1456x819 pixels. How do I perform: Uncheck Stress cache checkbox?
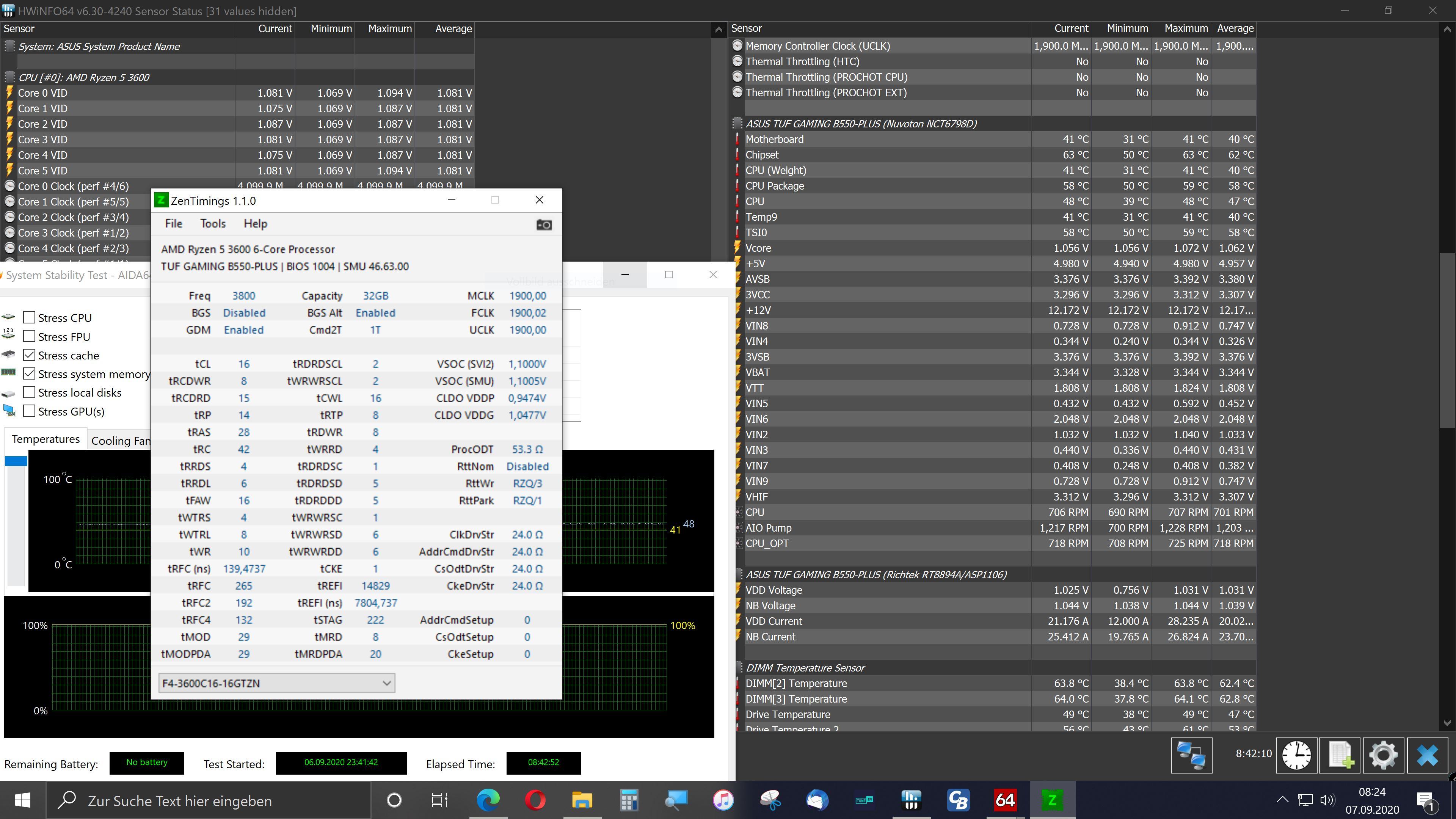(30, 355)
